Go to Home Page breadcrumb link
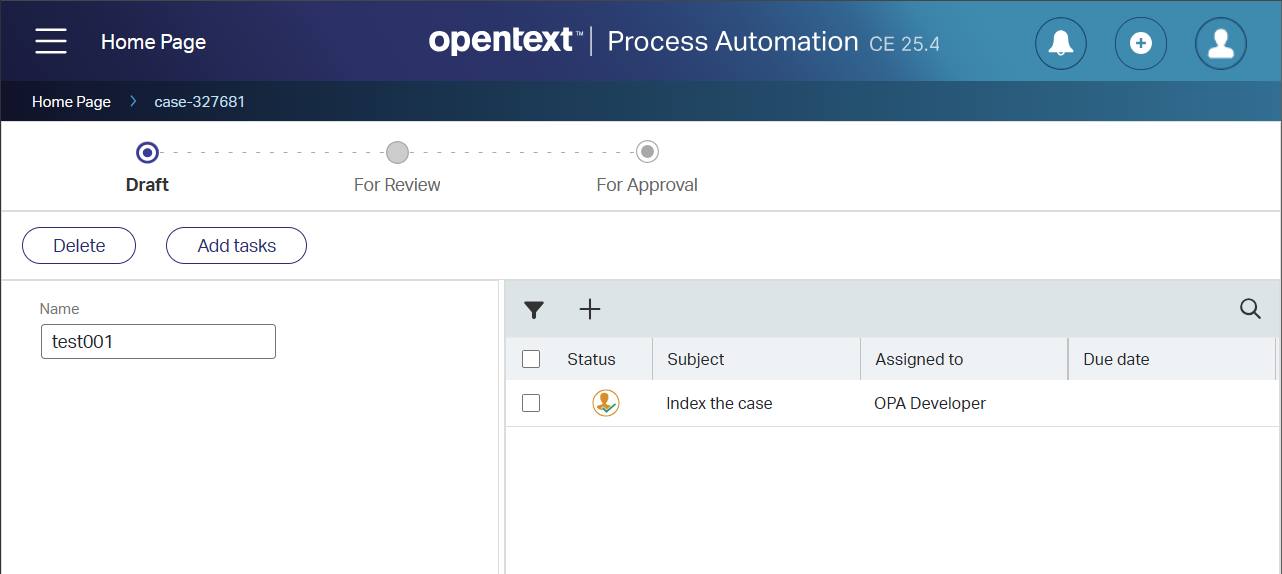Viewport: 1282px width, 574px height. [71, 102]
